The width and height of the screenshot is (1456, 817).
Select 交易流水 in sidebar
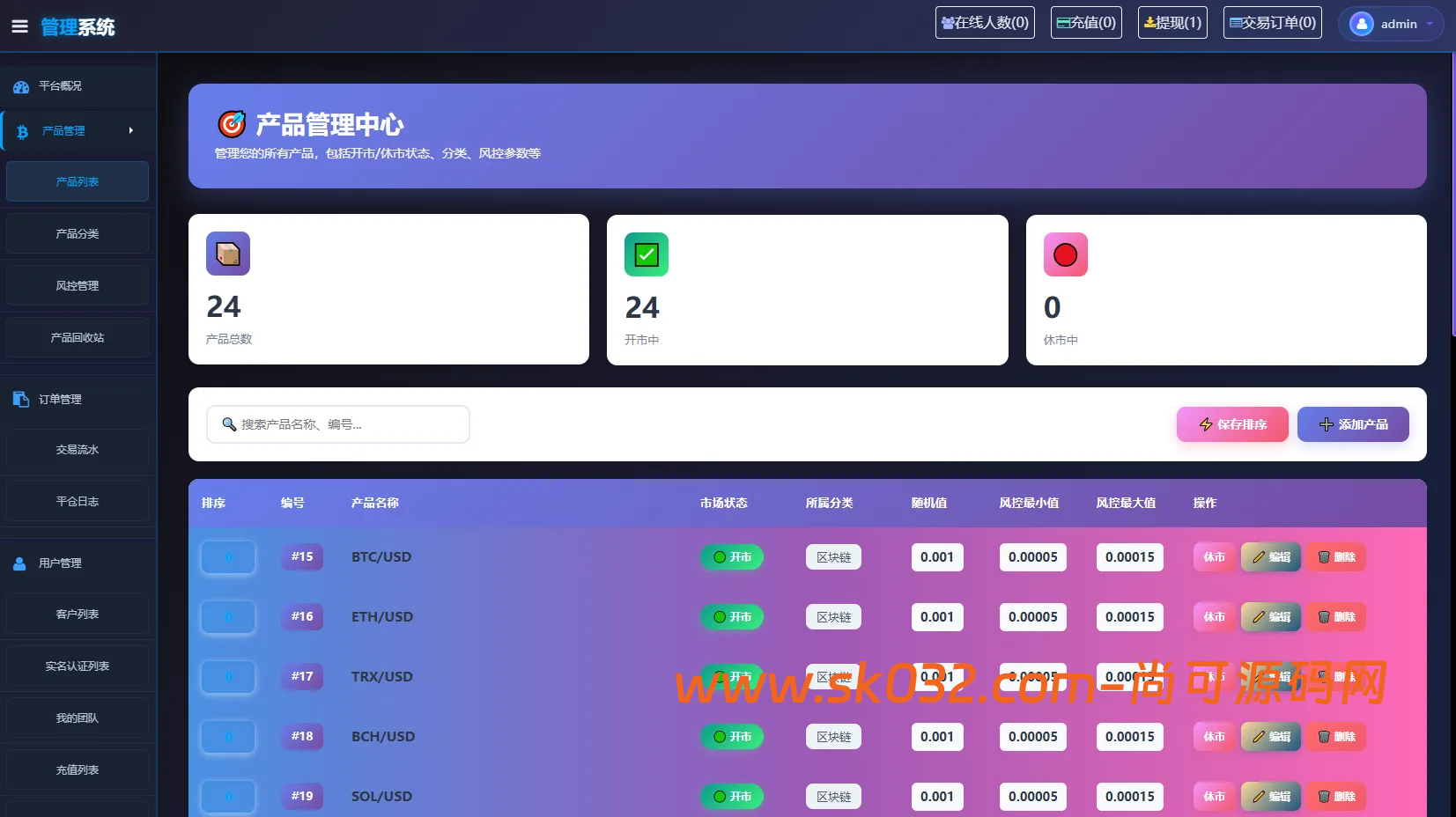(x=78, y=449)
